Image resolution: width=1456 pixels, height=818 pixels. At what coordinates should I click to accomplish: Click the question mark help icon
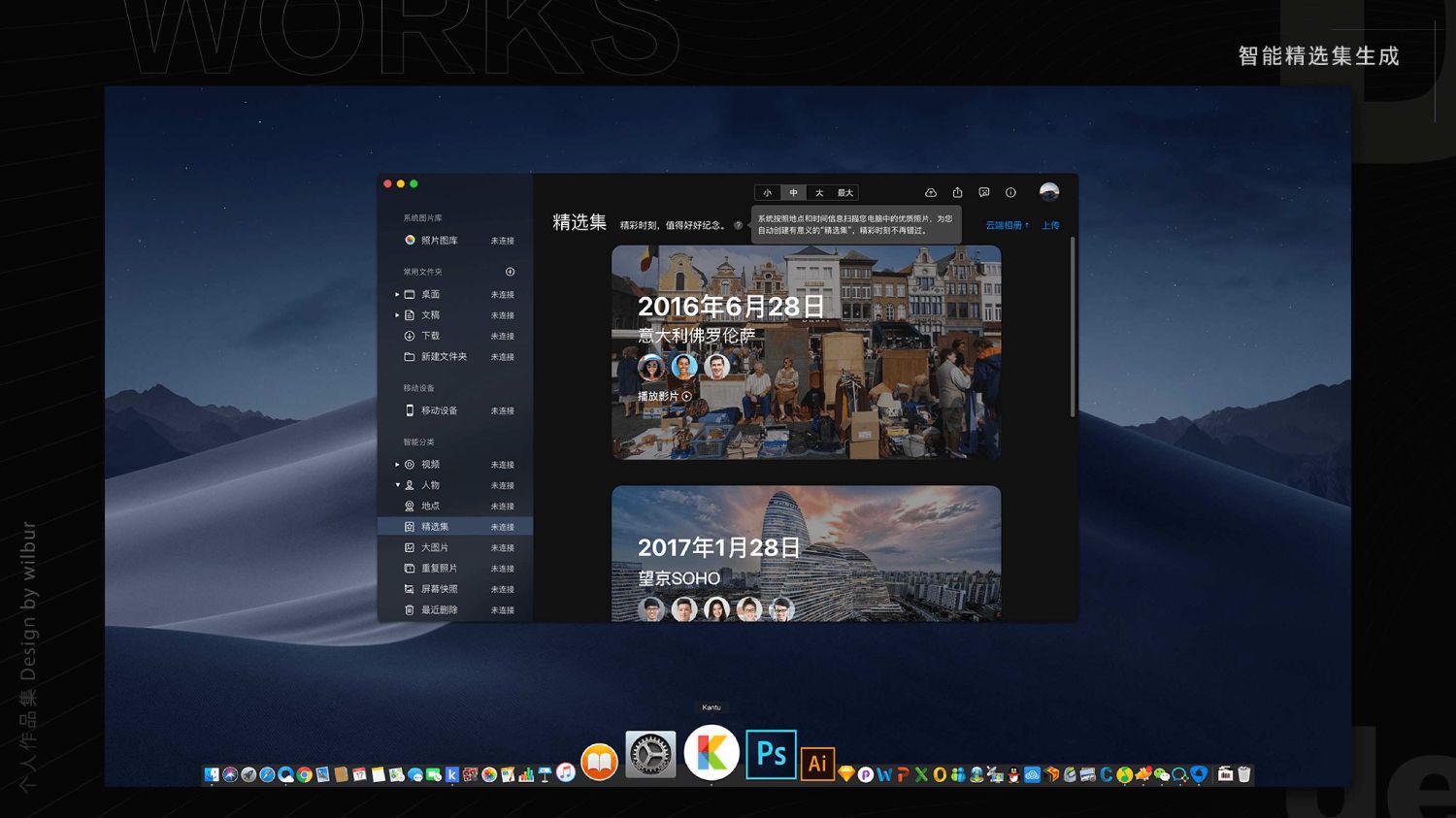(x=738, y=225)
